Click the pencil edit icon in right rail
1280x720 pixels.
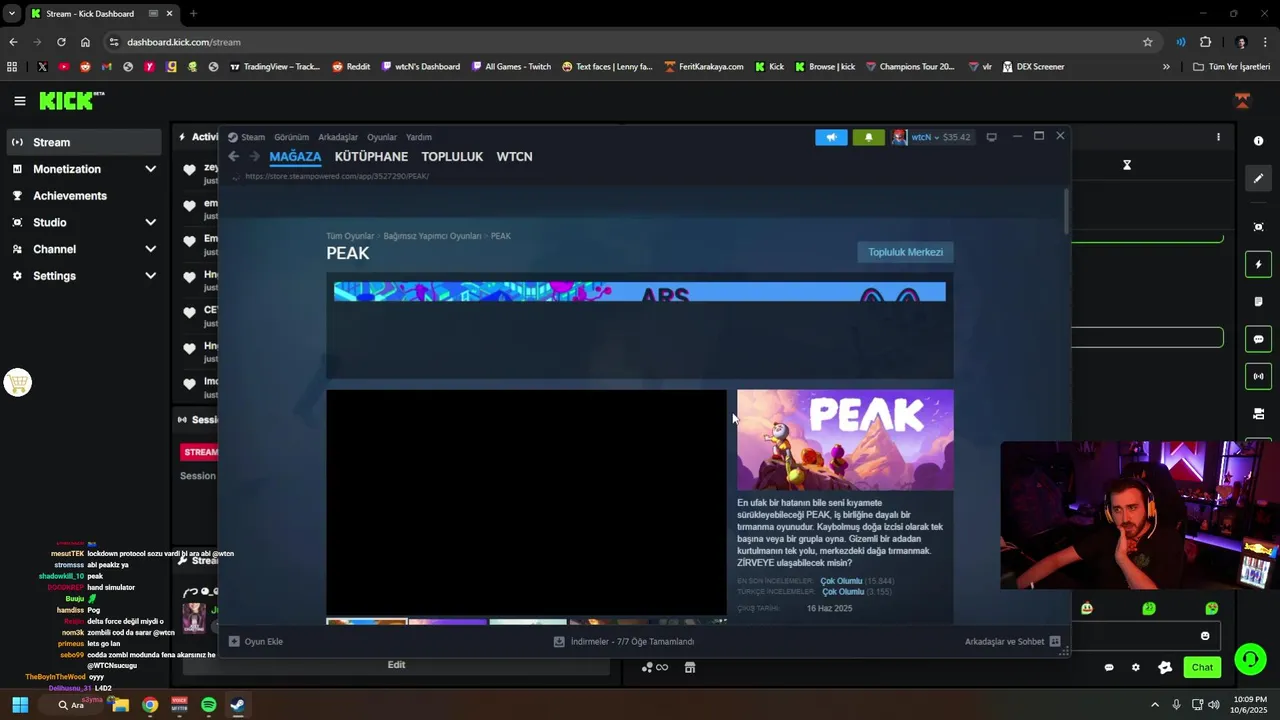pos(1258,178)
